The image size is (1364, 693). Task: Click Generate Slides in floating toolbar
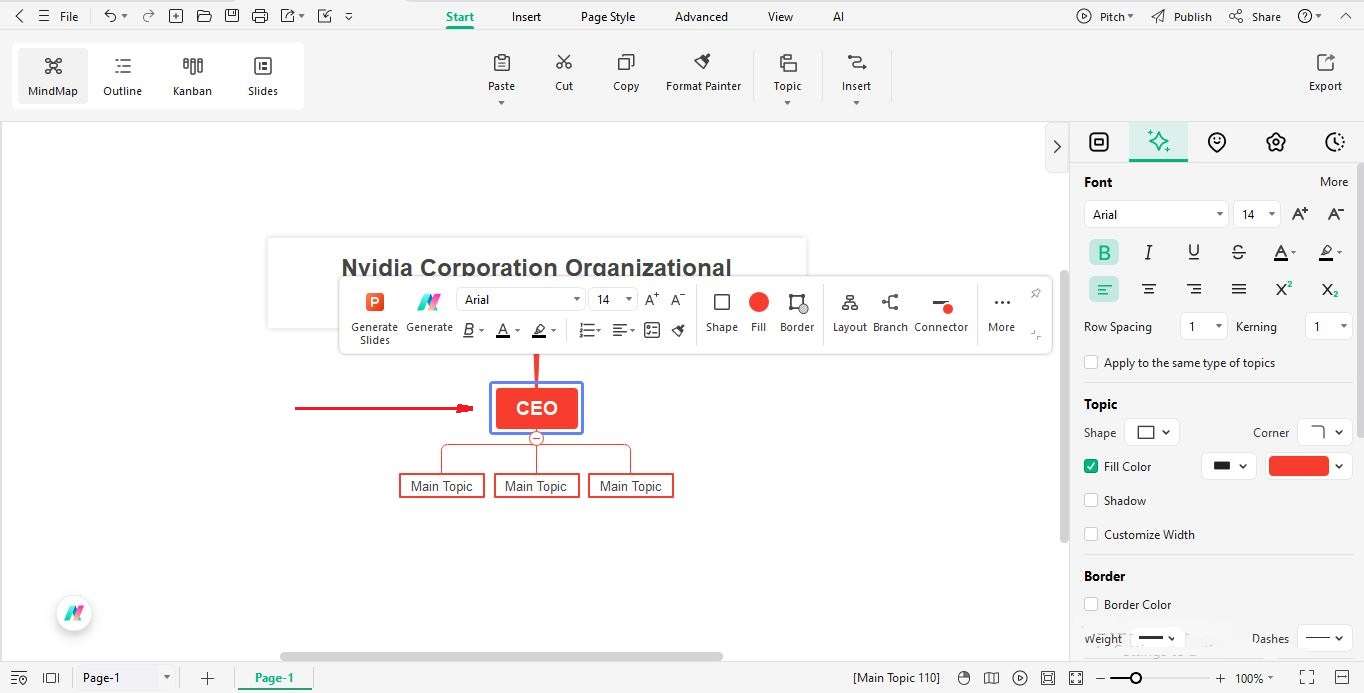(x=374, y=317)
